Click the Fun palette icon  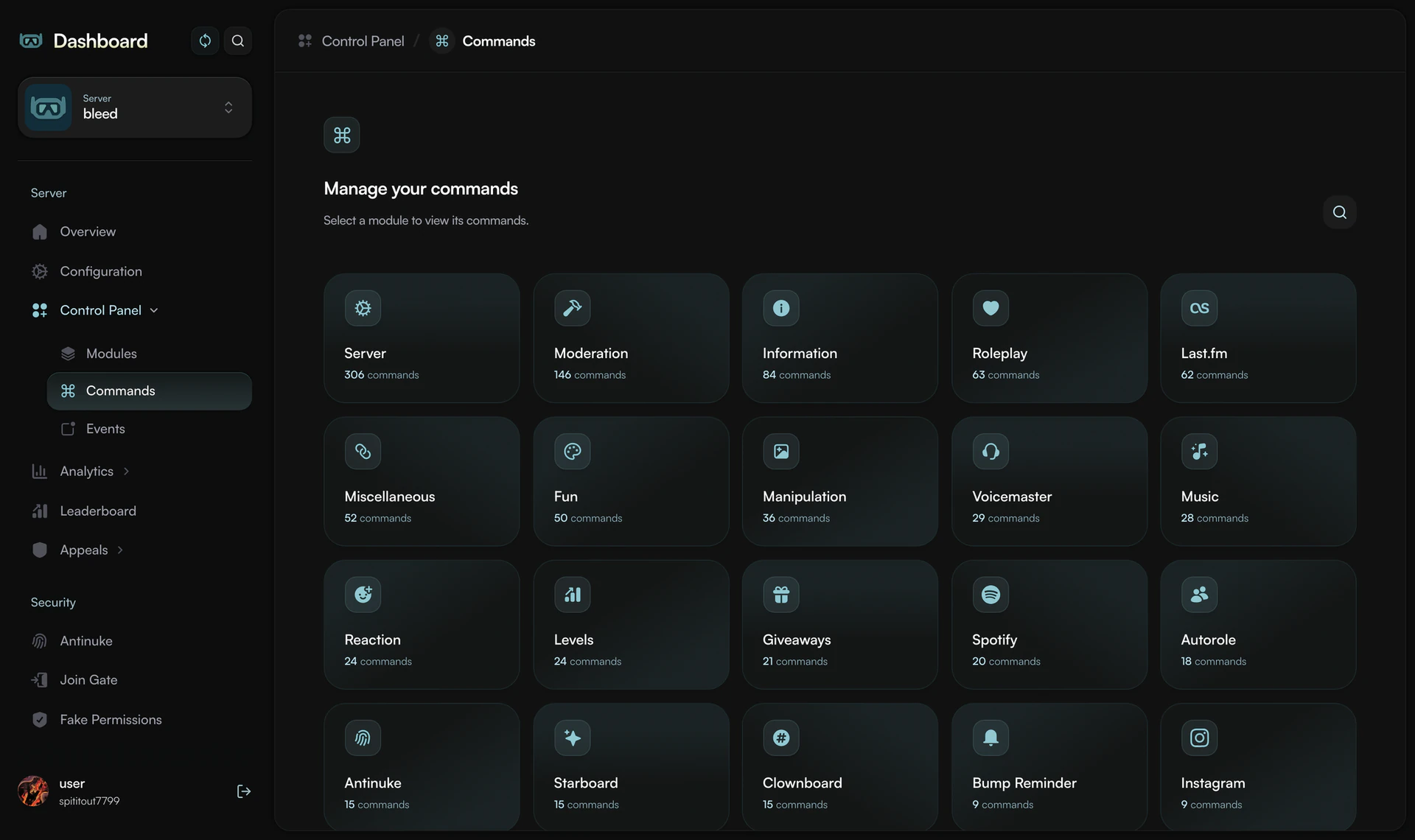(x=572, y=451)
